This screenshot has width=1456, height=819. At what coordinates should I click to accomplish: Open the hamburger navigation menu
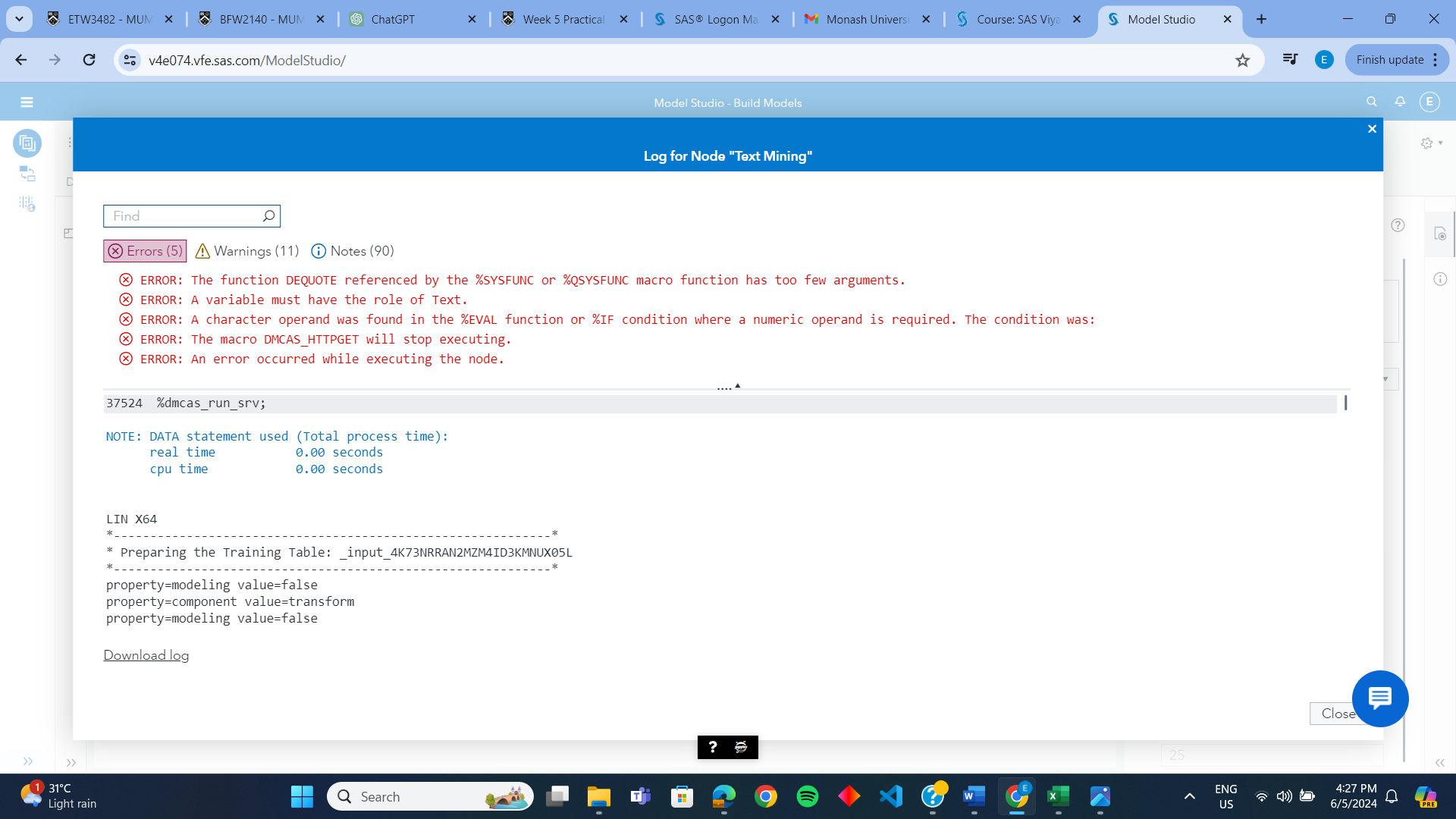point(27,102)
